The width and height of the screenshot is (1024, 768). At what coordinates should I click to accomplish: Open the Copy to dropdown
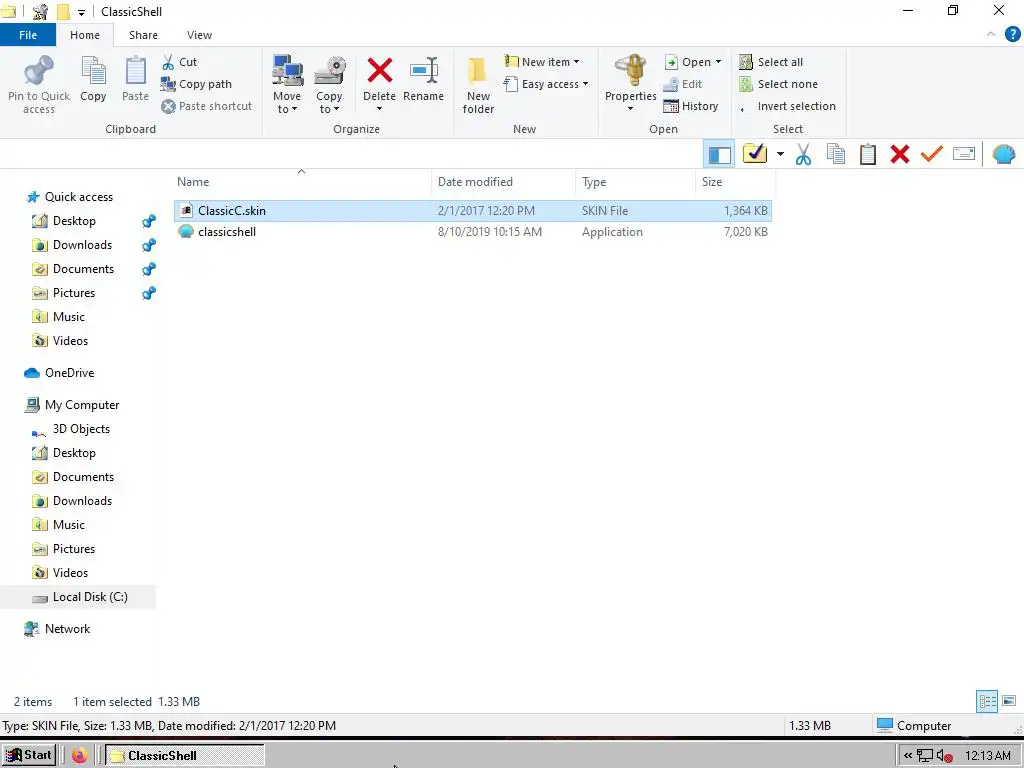point(329,85)
